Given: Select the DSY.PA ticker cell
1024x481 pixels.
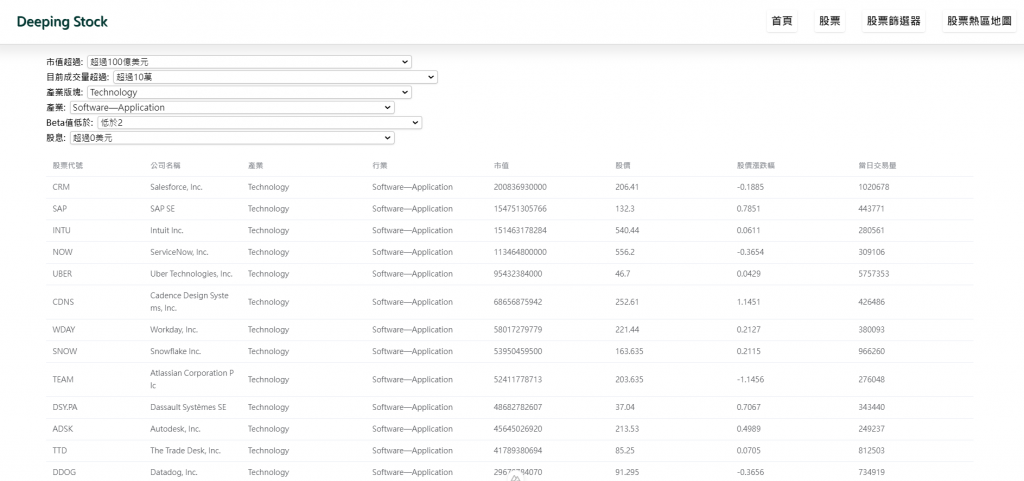Looking at the screenshot, I should [x=65, y=407].
